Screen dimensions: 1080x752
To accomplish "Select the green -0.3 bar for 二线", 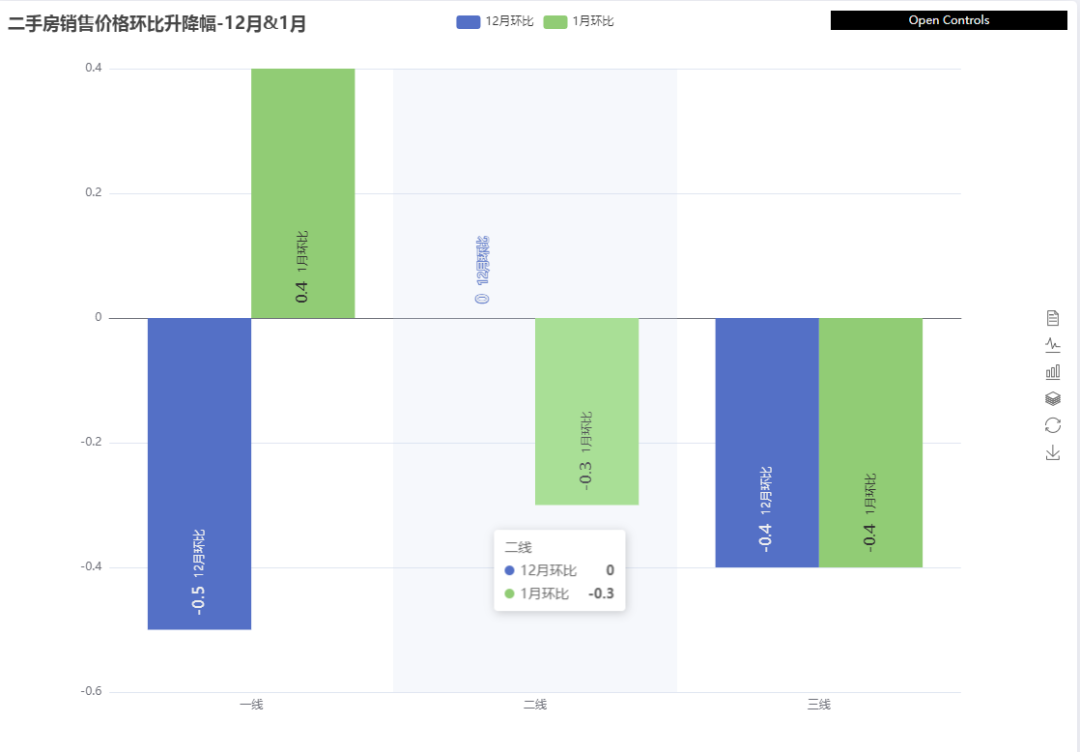I will coord(587,411).
